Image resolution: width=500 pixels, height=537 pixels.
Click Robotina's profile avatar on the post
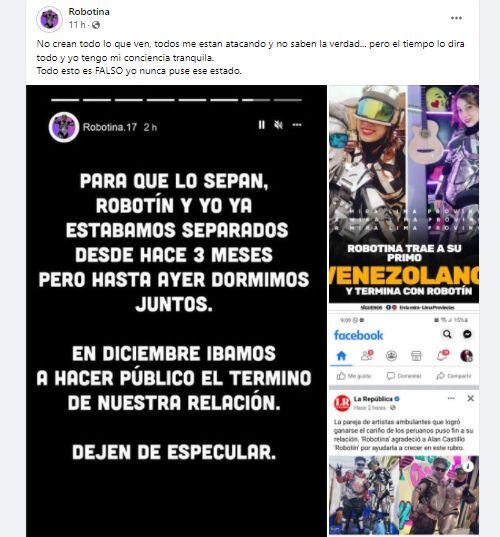tap(50, 20)
